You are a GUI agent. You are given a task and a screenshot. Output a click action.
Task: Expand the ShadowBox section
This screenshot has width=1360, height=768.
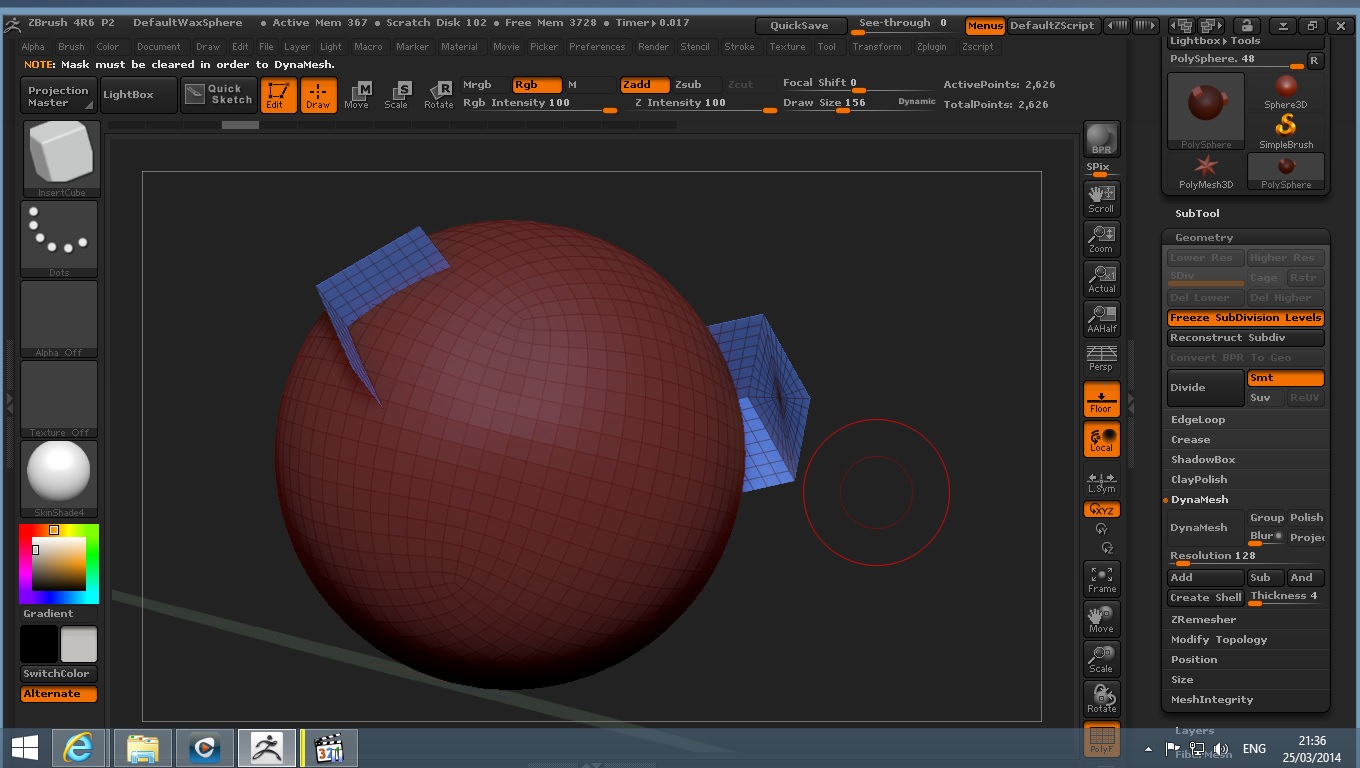click(1203, 459)
